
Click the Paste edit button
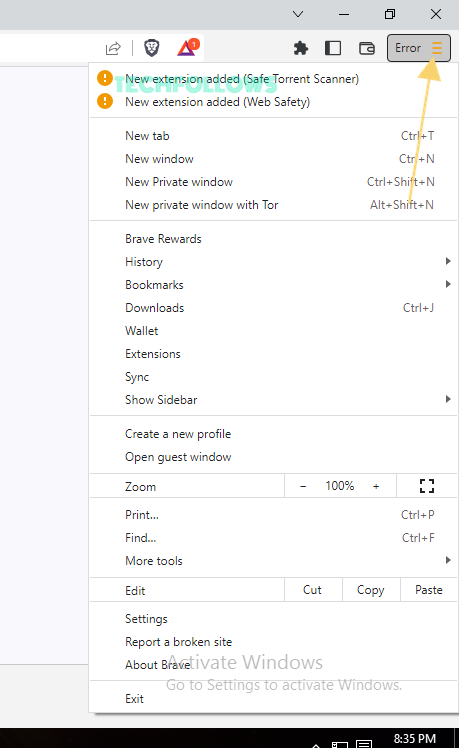click(428, 590)
